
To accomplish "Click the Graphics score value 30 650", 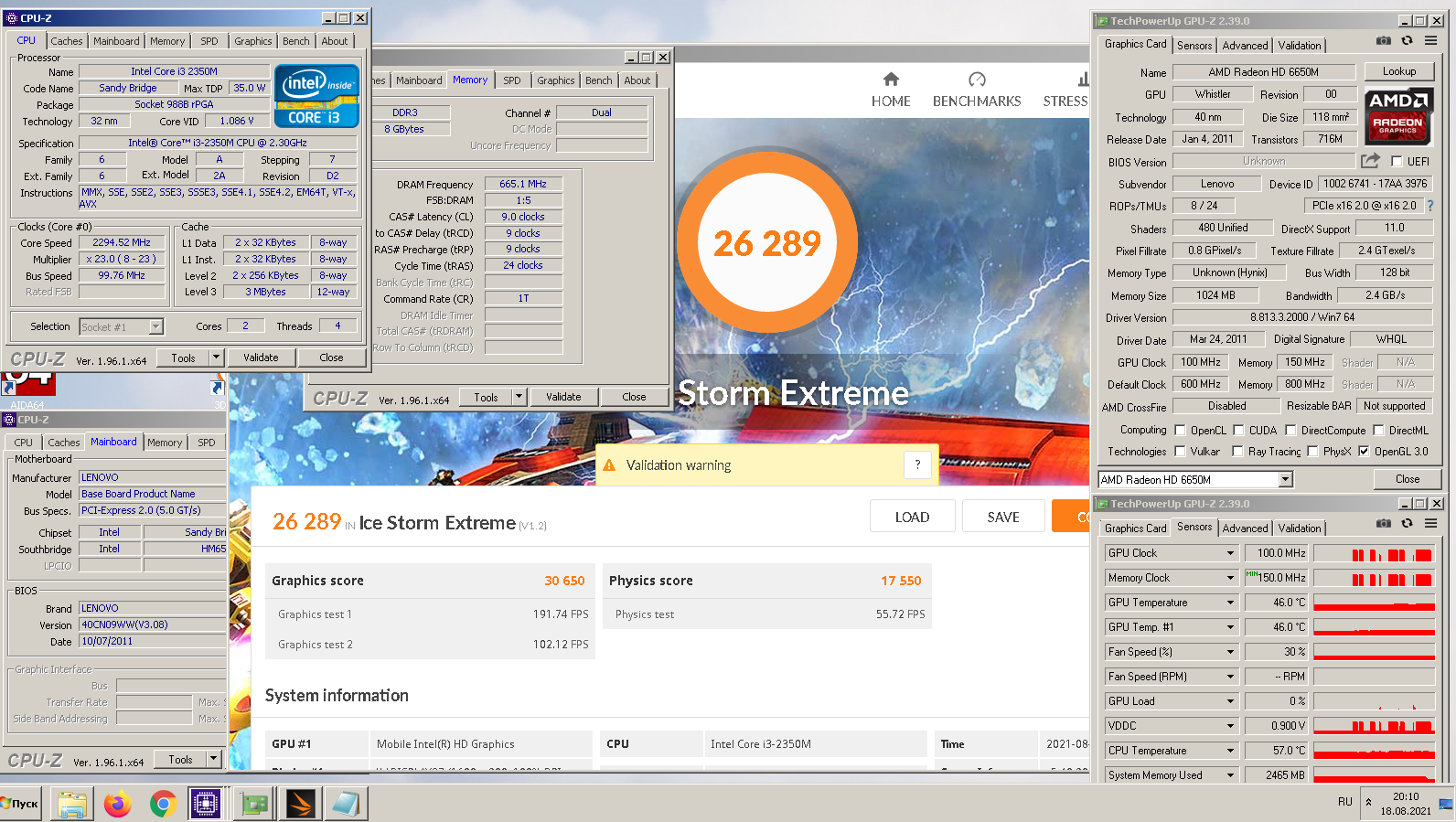I will [564, 581].
